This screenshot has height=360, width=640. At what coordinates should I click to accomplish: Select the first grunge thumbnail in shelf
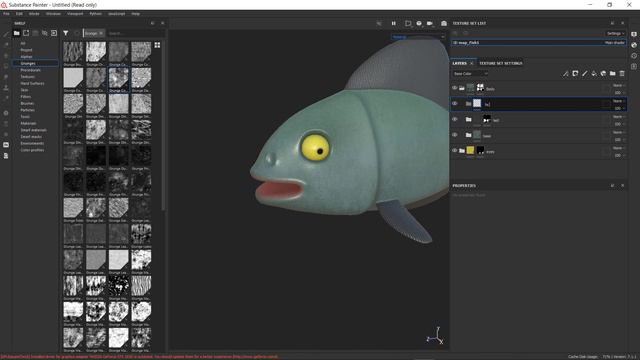click(73, 52)
